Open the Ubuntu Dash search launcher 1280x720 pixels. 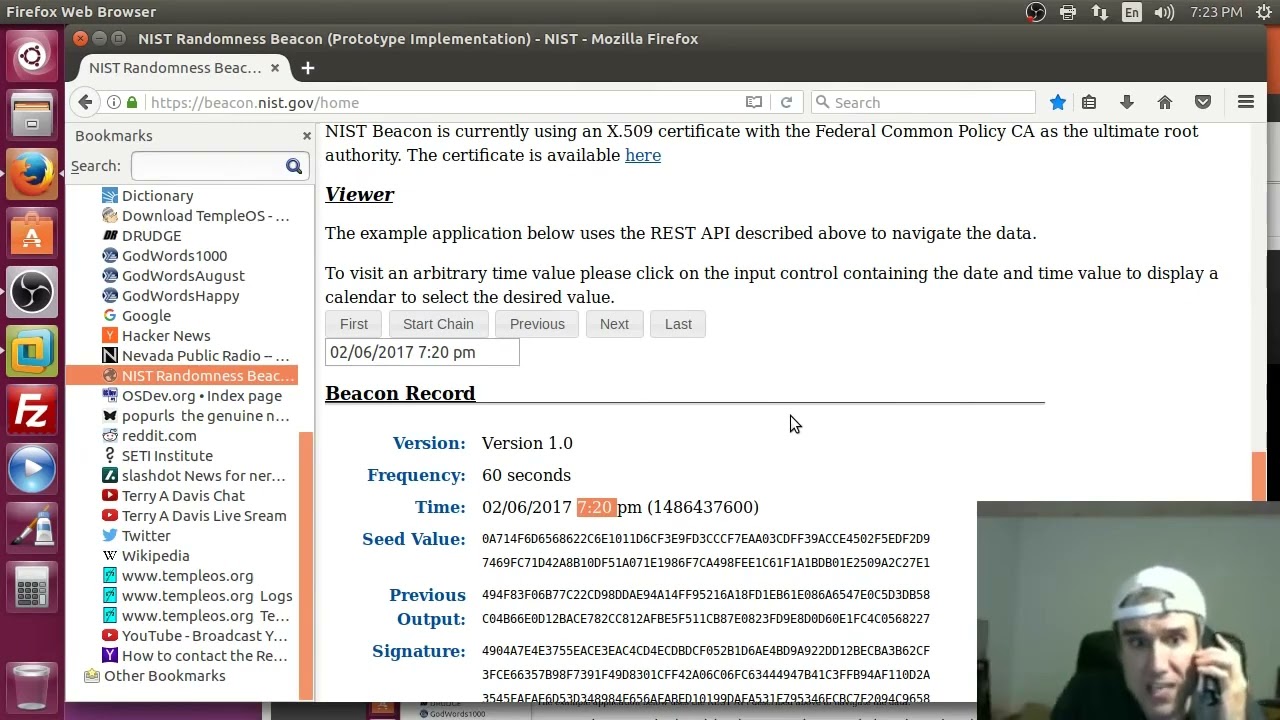pyautogui.click(x=32, y=55)
